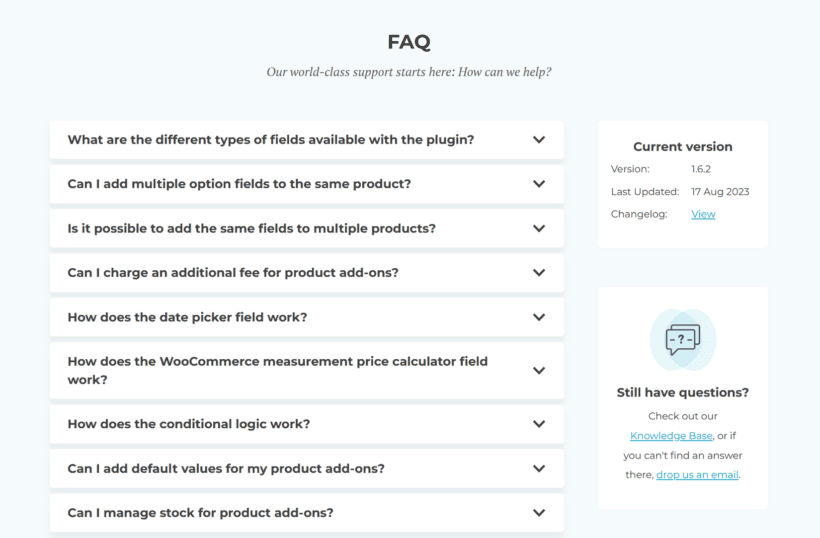Viewport: 820px width, 538px height.
Task: Click the FAQ heading
Action: (409, 42)
